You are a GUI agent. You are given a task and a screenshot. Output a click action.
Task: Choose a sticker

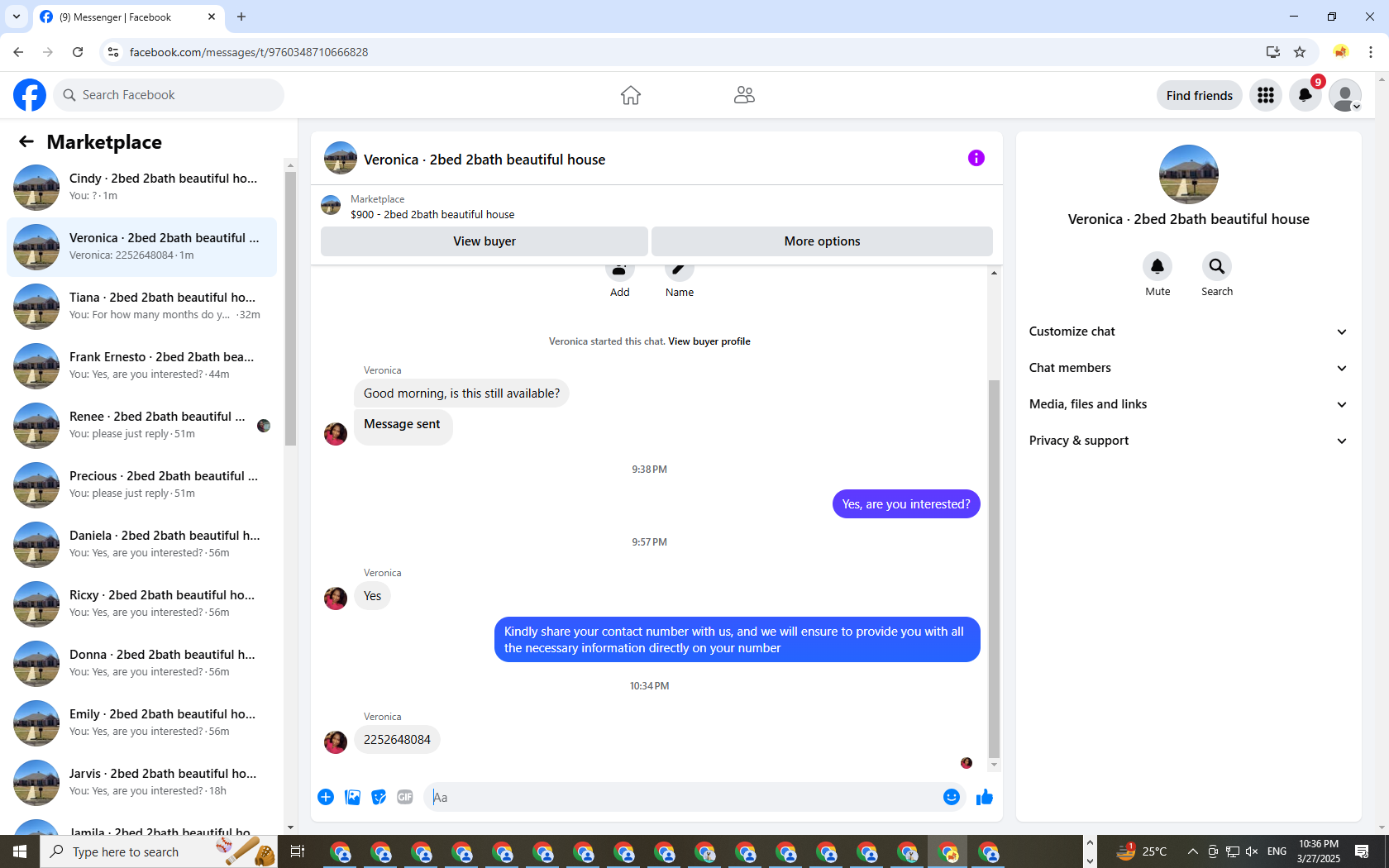point(379,797)
